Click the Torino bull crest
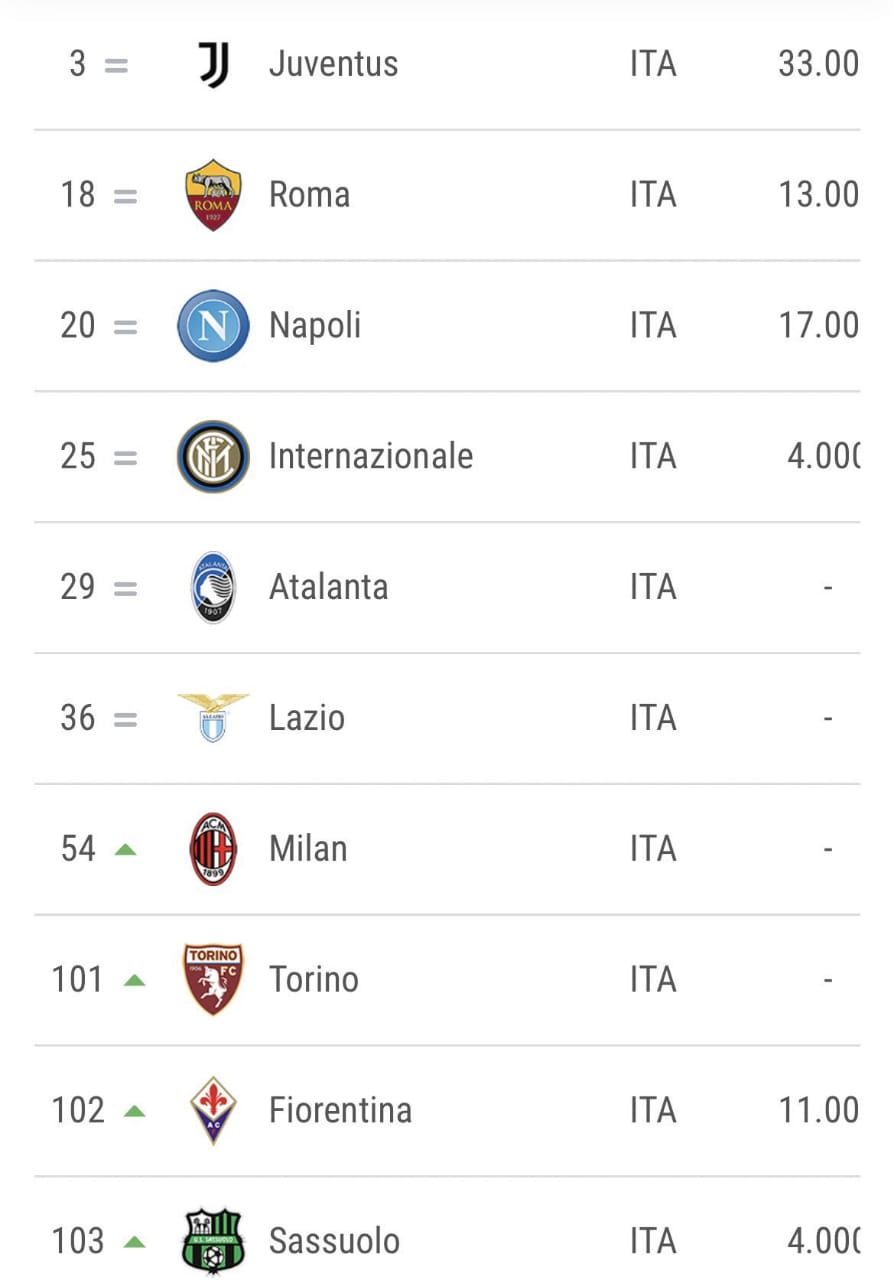 pos(213,979)
